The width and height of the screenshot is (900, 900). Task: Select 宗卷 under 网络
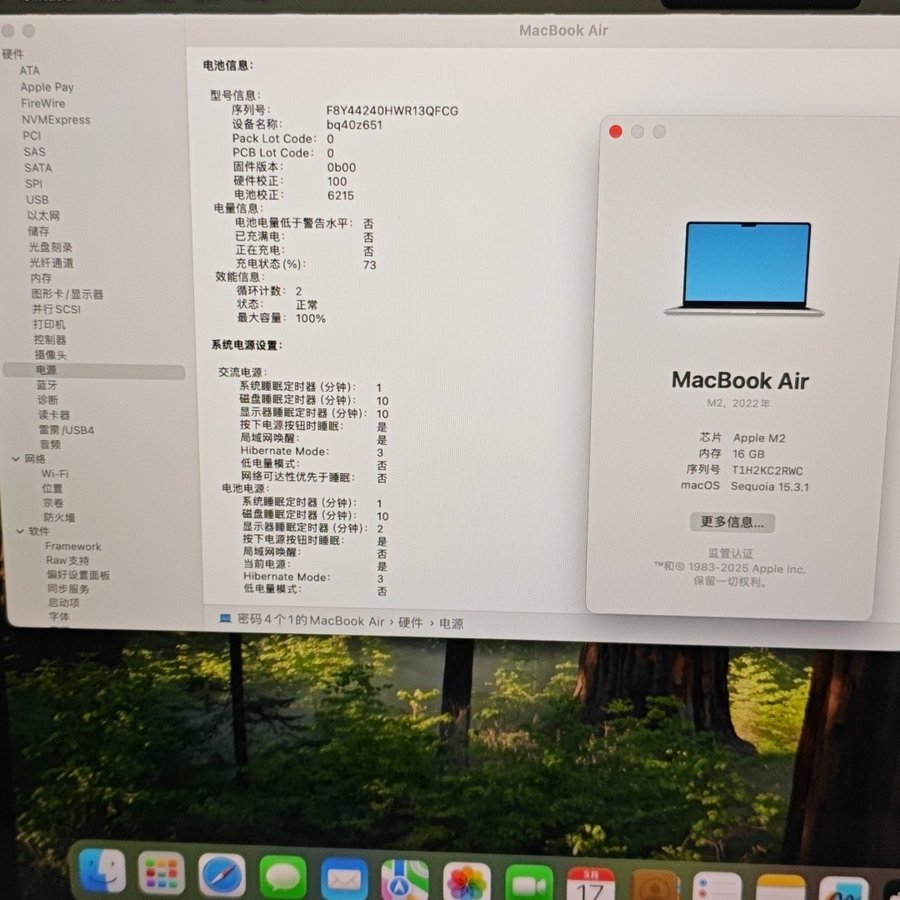53,503
